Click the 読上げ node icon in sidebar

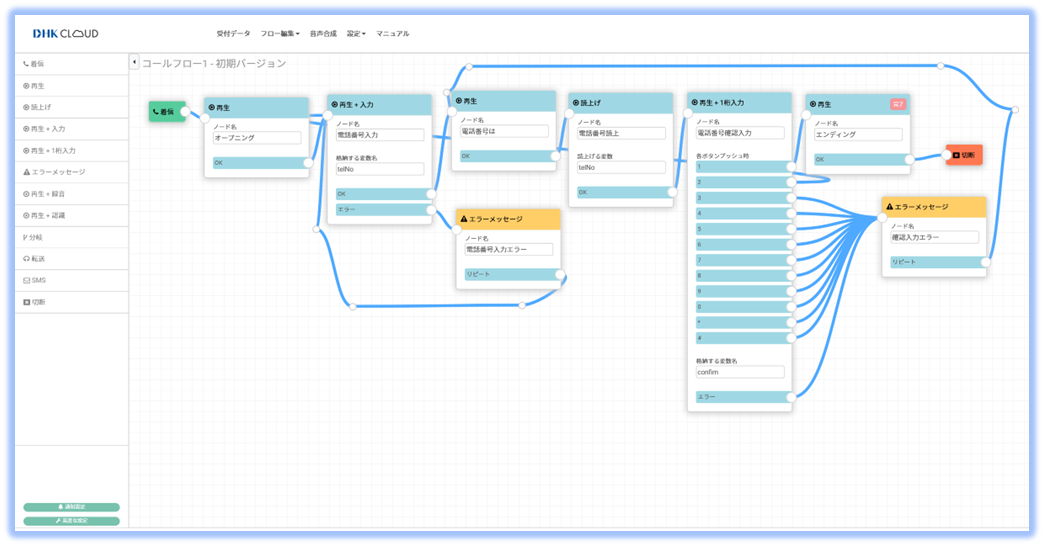[x=26, y=107]
